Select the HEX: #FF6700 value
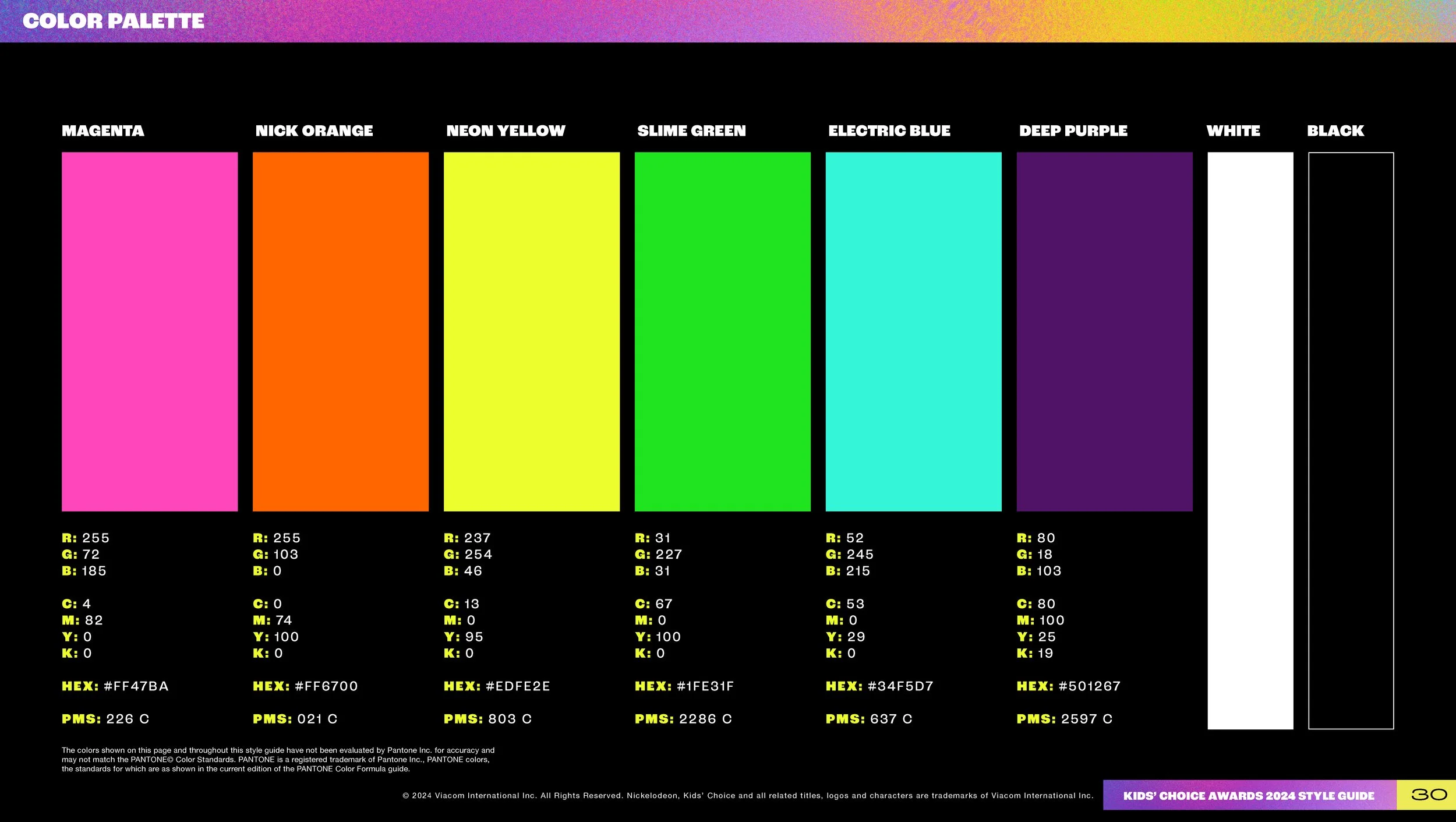Screen dimensions: 1456x822 click(306, 686)
